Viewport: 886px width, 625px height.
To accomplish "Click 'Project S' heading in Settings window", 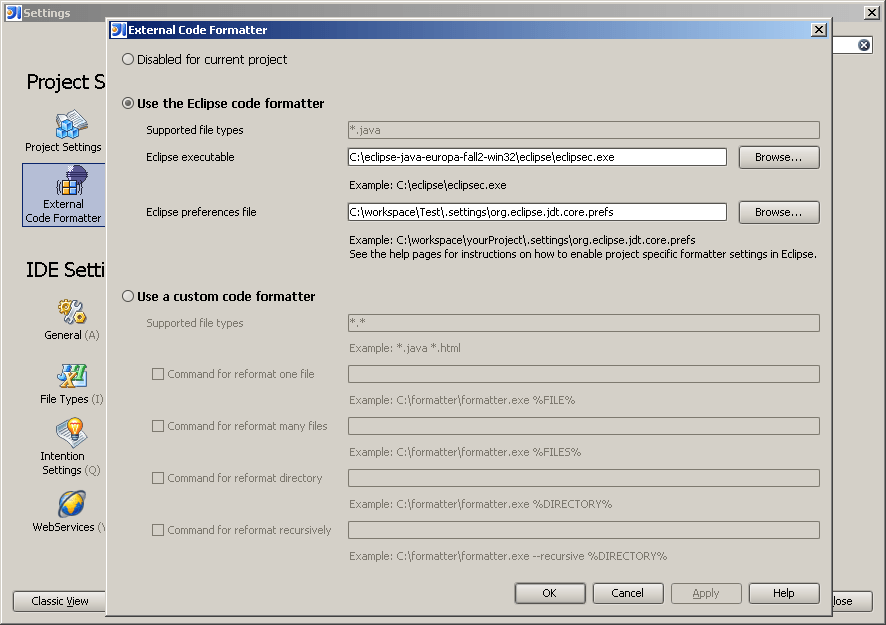I will tap(66, 83).
